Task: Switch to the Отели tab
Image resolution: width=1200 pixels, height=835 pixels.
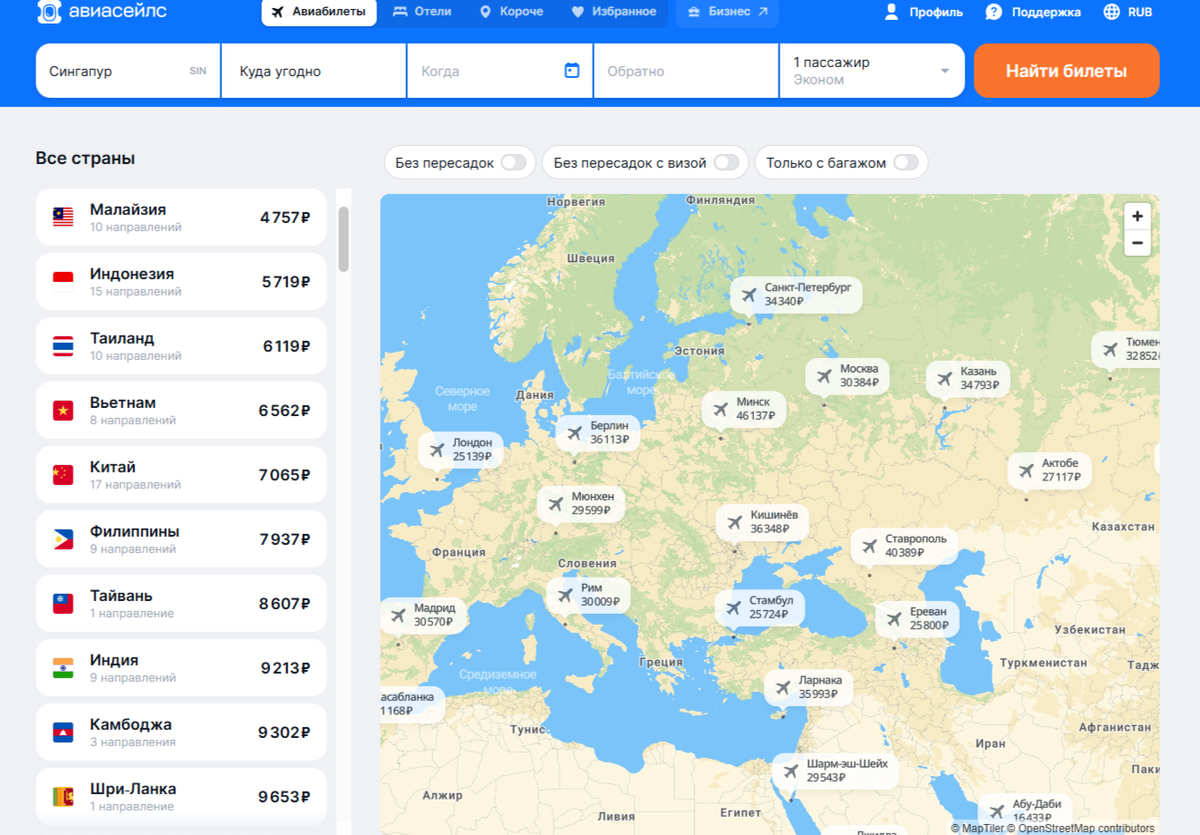Action: (x=423, y=12)
